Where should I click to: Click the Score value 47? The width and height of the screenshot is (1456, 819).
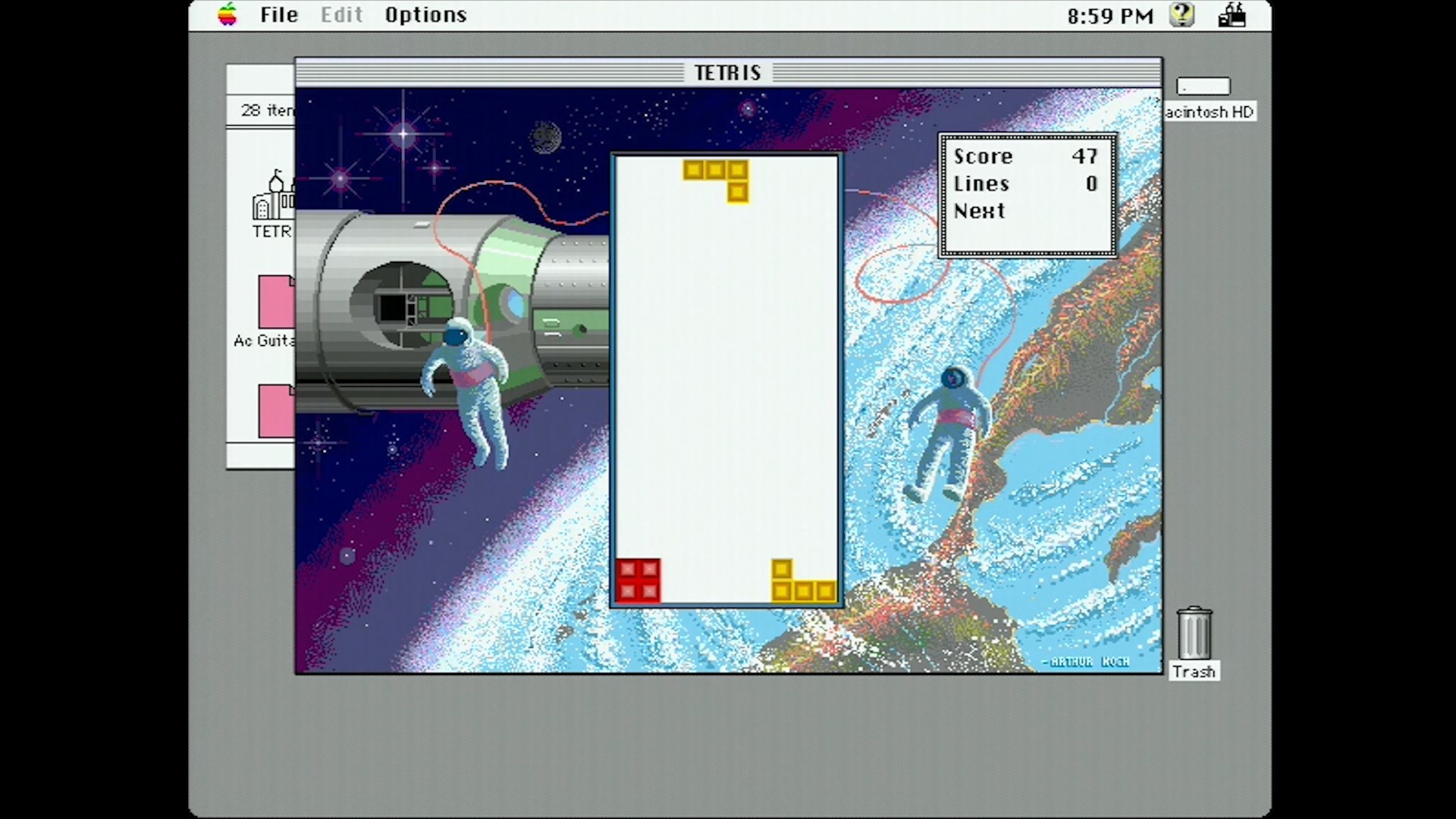1084,156
